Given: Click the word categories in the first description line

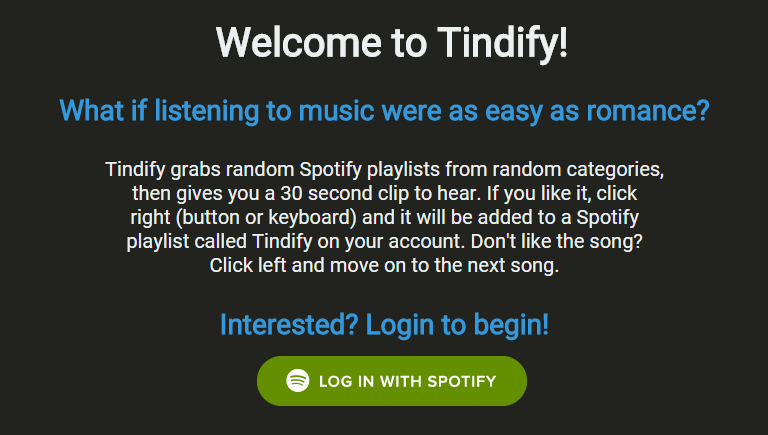Looking at the screenshot, I should click(615, 169).
